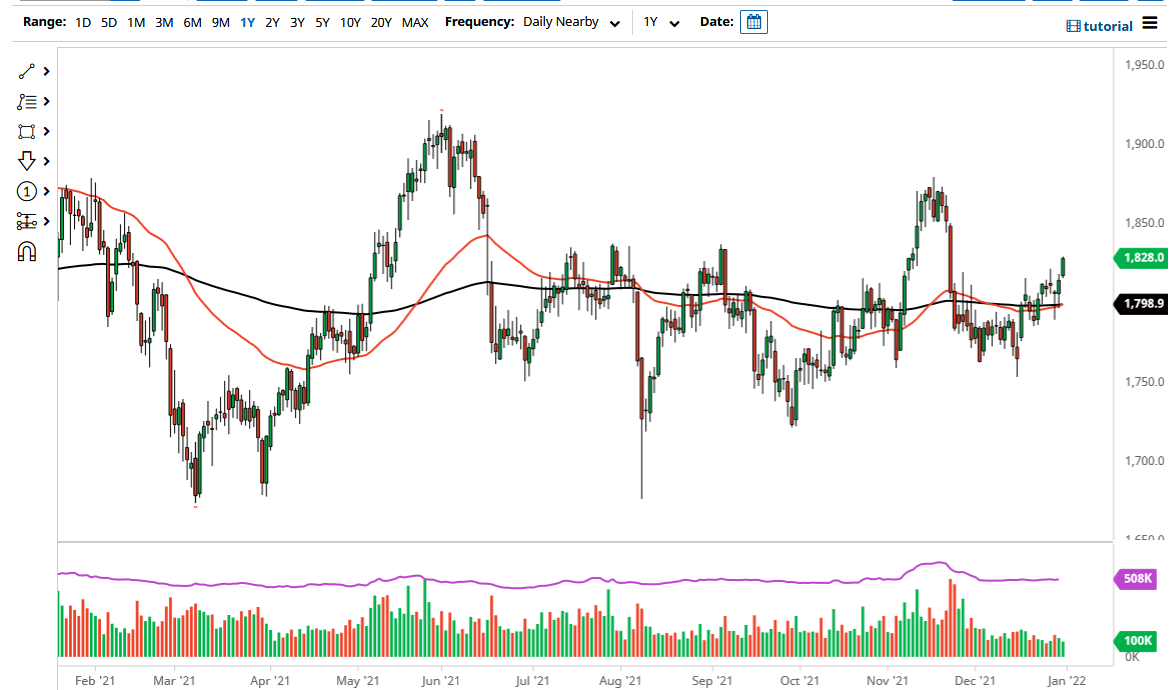Select the measurement ruler tool
The image size is (1174, 690).
(x=27, y=222)
